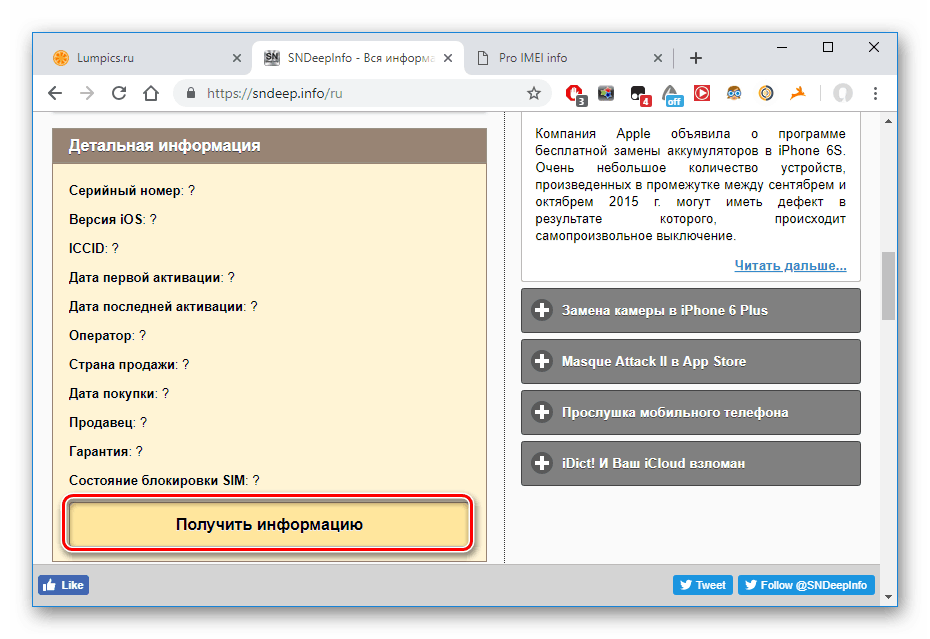The height and width of the screenshot is (639, 930).
Task: Open the browser home page icon
Action: (x=151, y=93)
